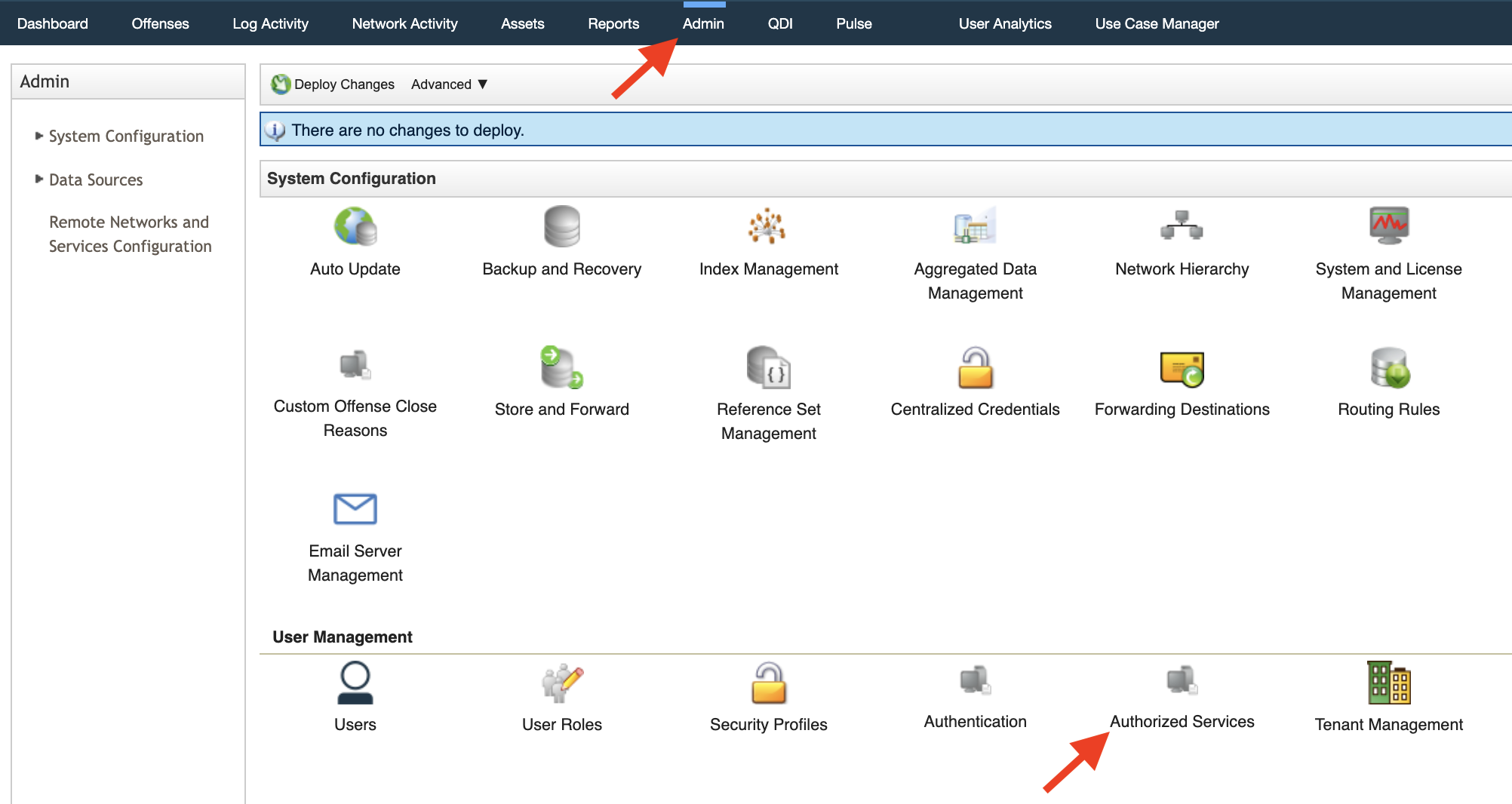
Task: Switch to the Reports tab
Action: 613,23
